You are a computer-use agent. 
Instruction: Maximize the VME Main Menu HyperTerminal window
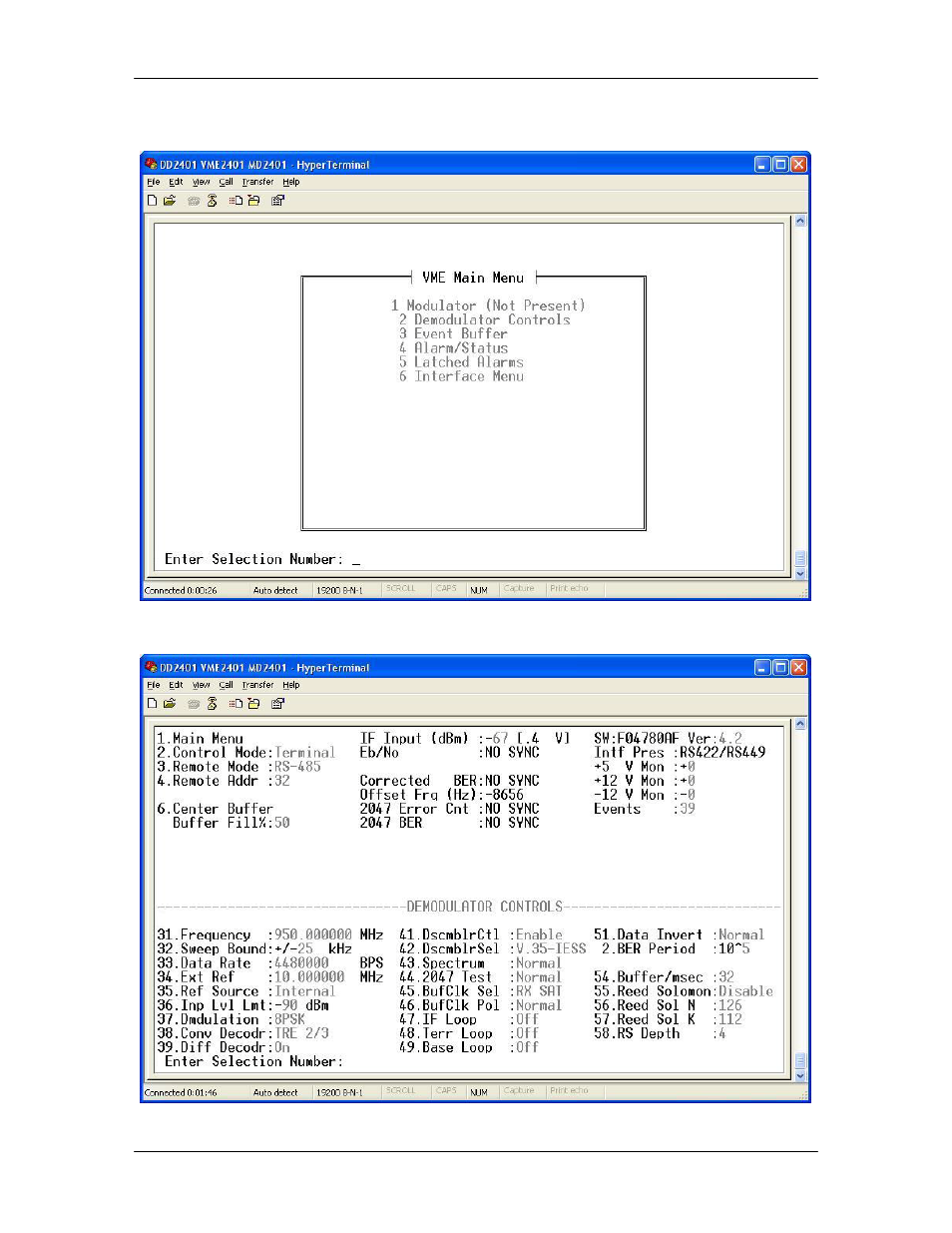(x=780, y=164)
